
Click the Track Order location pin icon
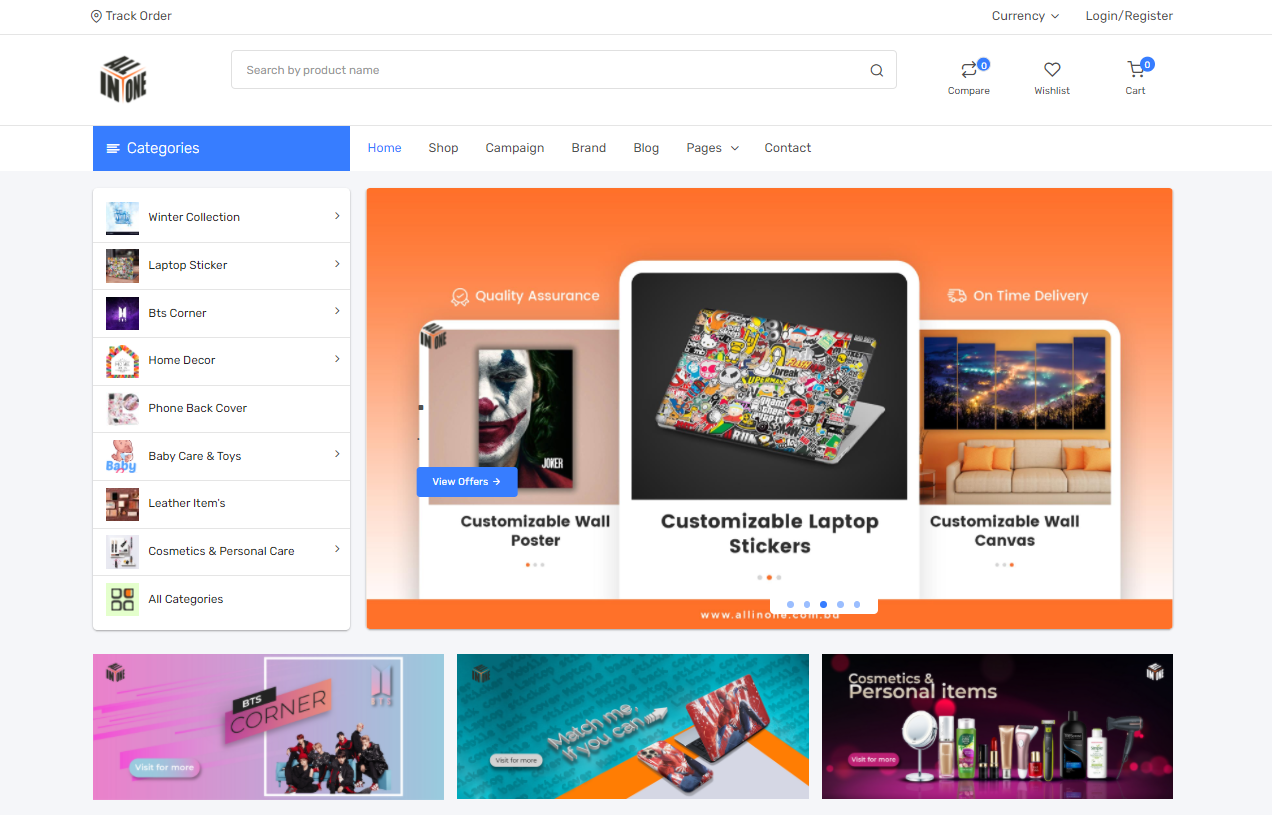click(x=95, y=16)
